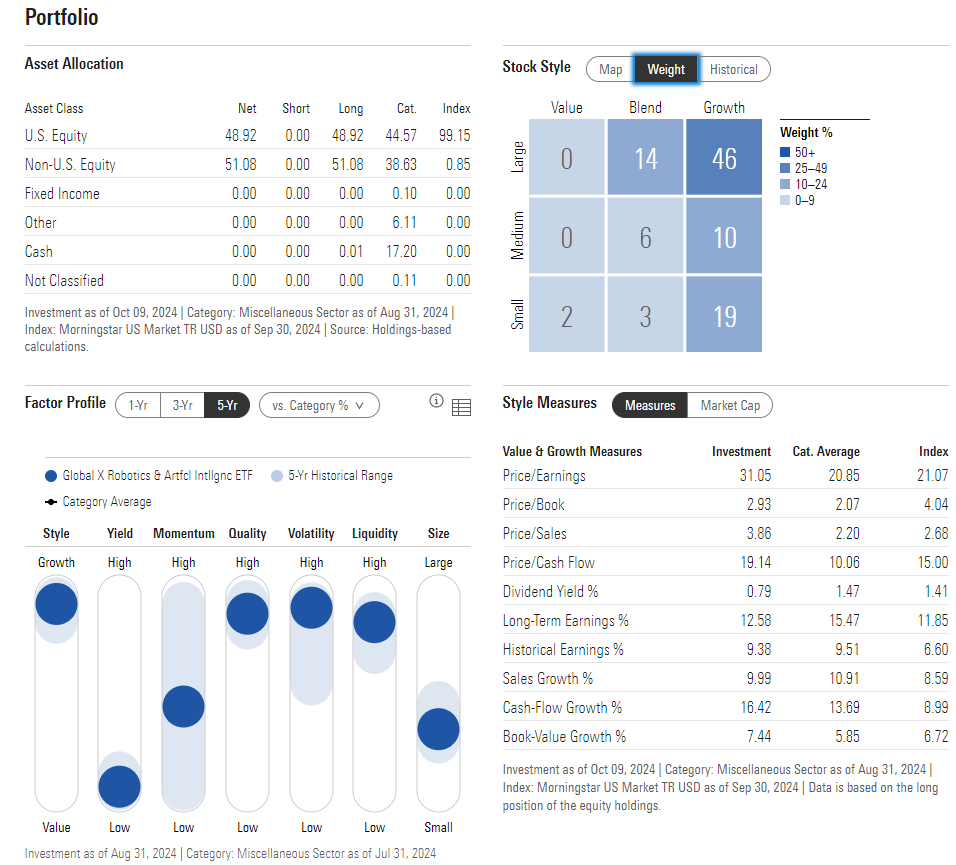Viewport: 956px width, 865px height.
Task: Open the Factor Profile table view
Action: tap(461, 404)
